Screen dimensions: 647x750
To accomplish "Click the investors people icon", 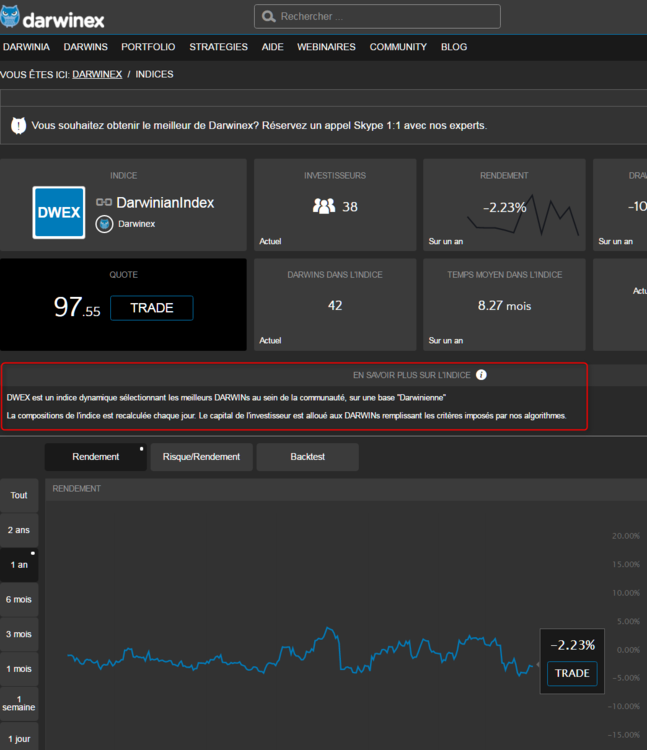I will click(x=323, y=206).
